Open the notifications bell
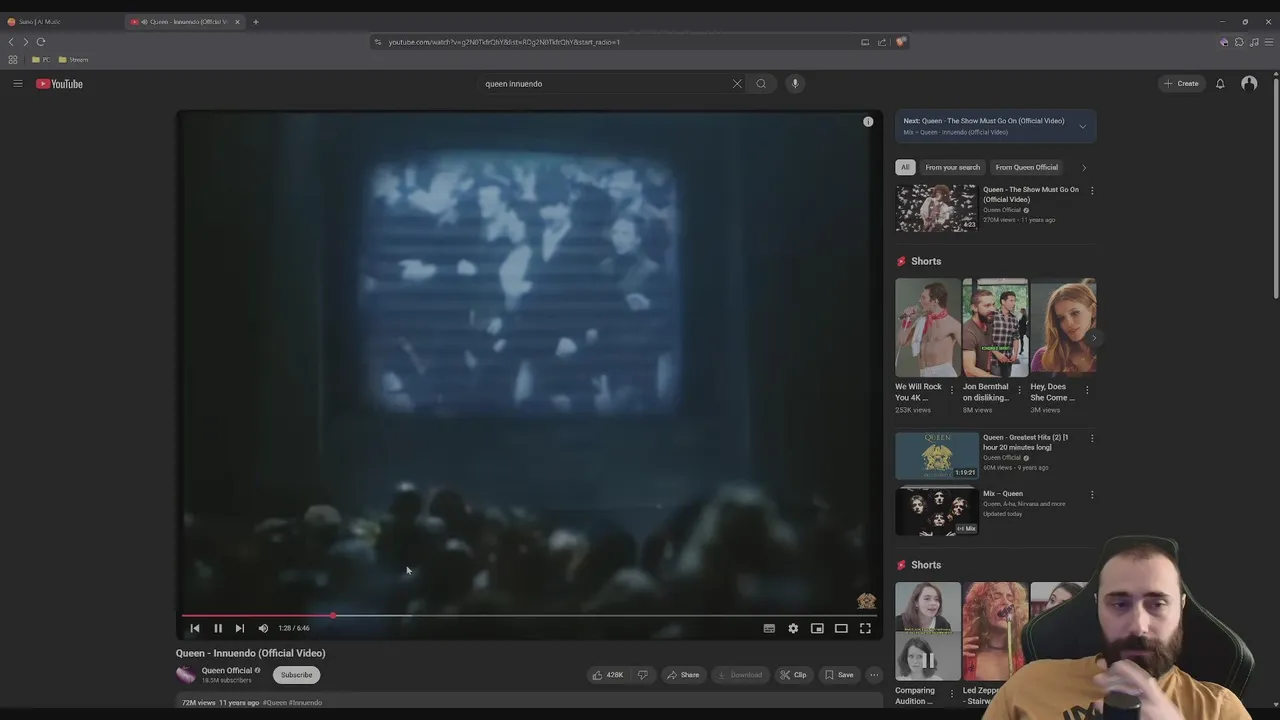This screenshot has width=1280, height=720. tap(1220, 84)
